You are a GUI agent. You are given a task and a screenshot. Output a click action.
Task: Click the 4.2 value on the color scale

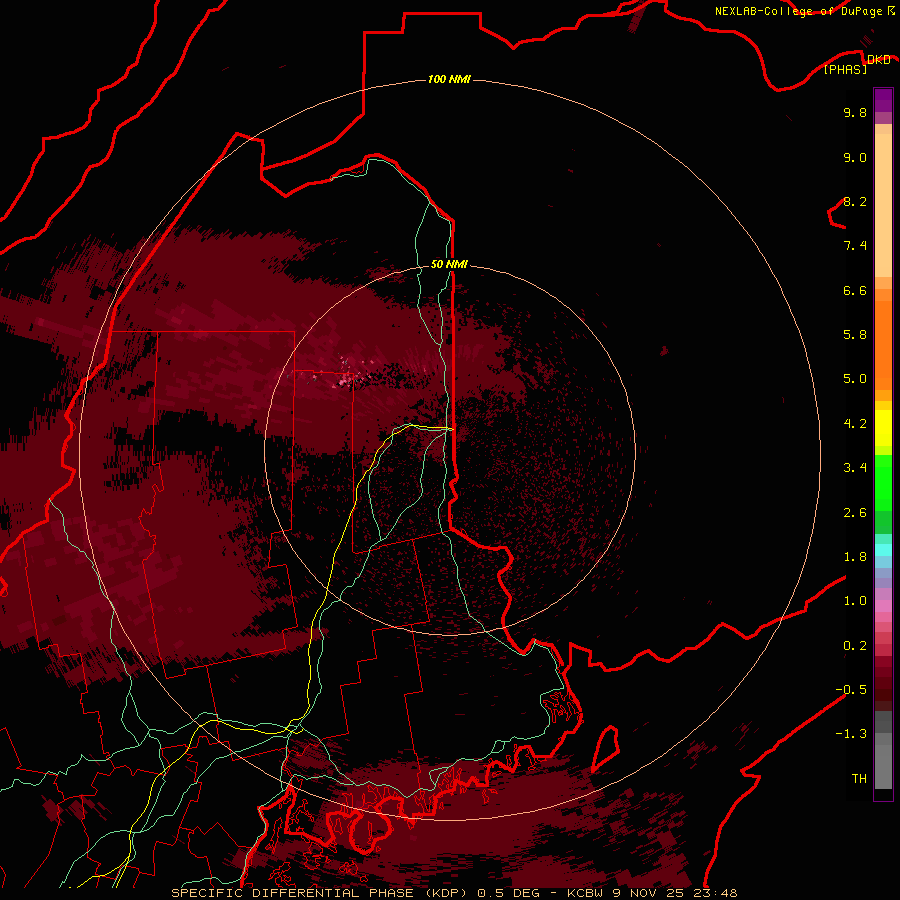[x=855, y=424]
